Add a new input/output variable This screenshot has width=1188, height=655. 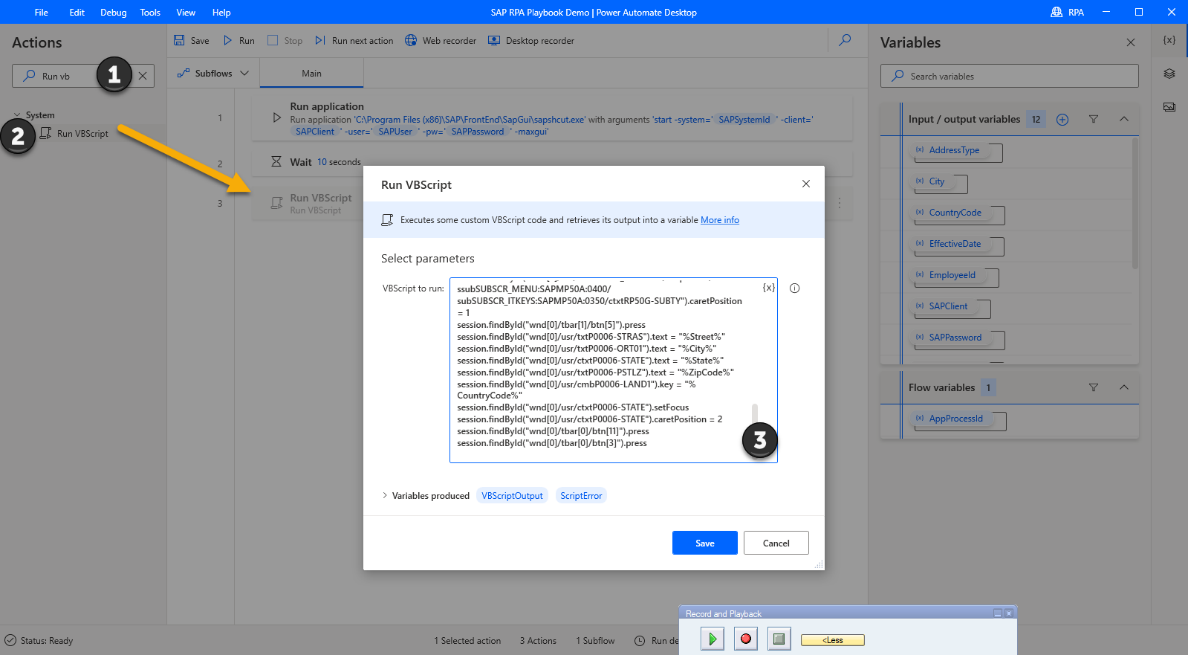coord(1062,118)
